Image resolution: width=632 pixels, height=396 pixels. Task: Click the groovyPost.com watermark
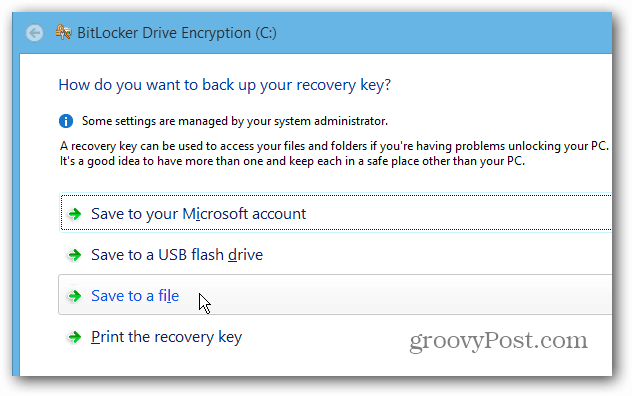pos(499,341)
